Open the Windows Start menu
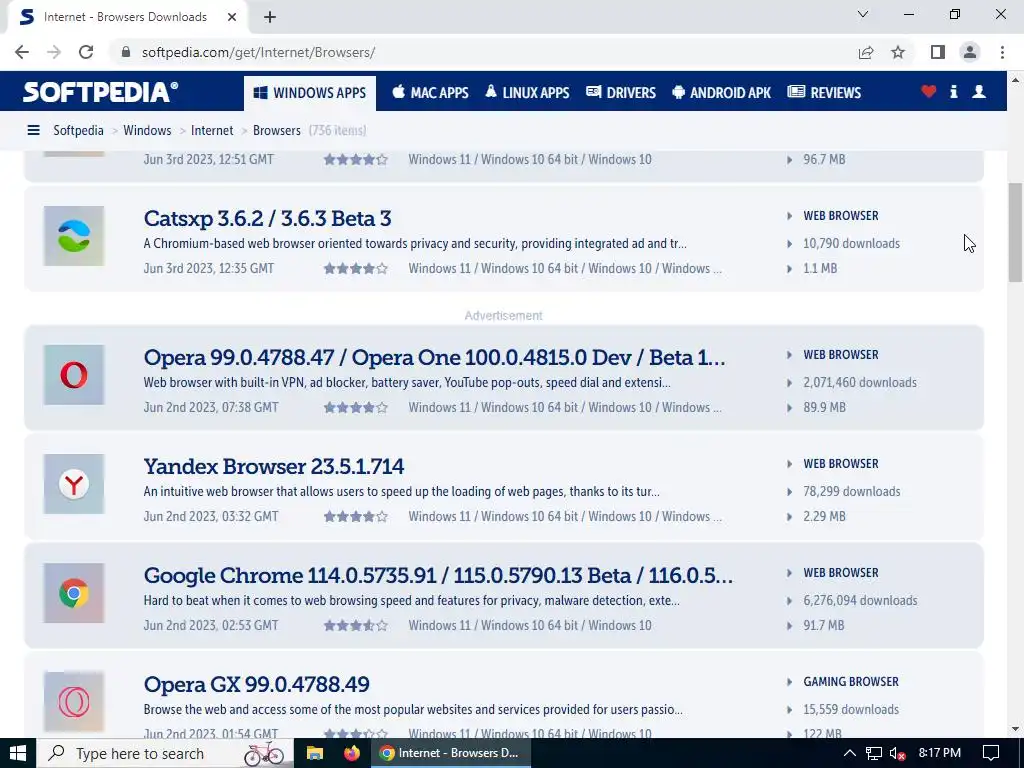This screenshot has height=768, width=1024. (18, 753)
